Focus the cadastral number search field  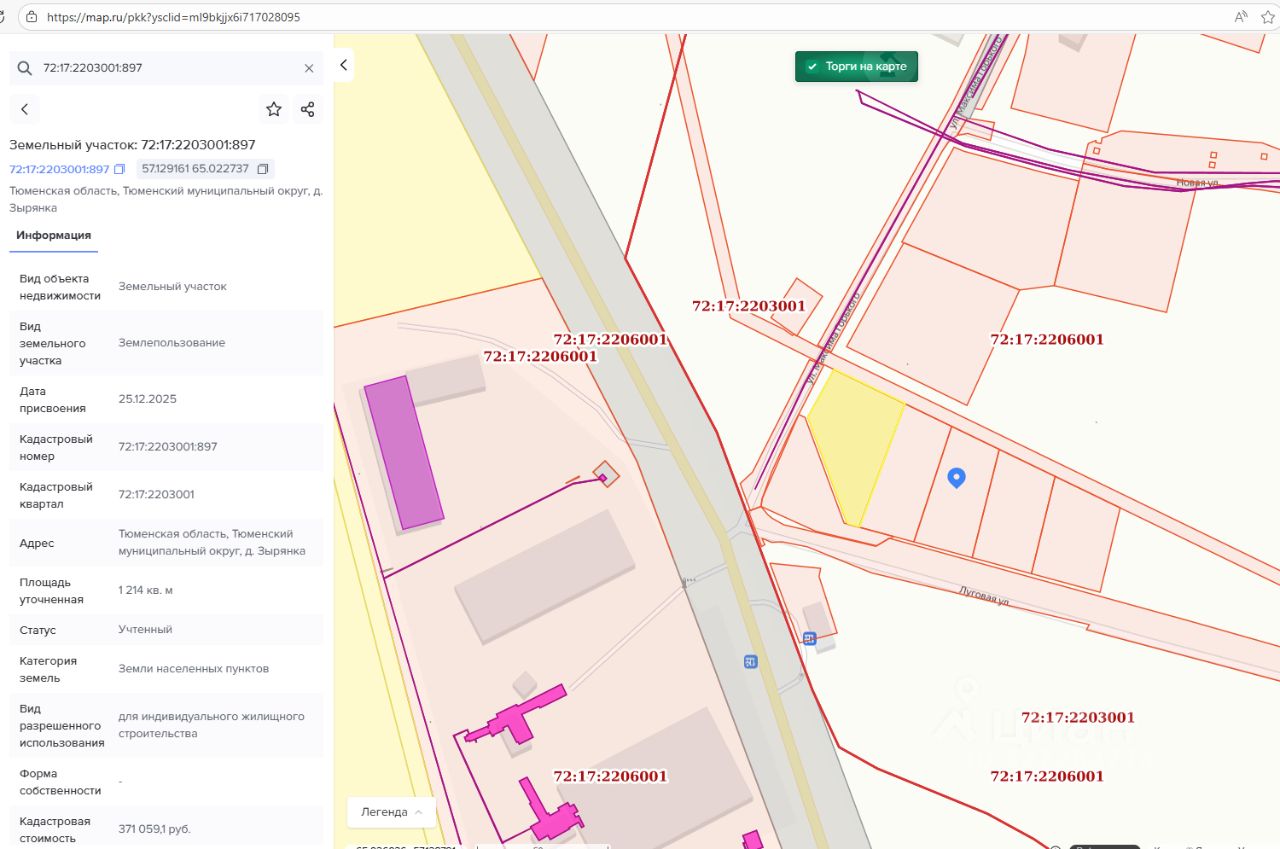(x=168, y=68)
